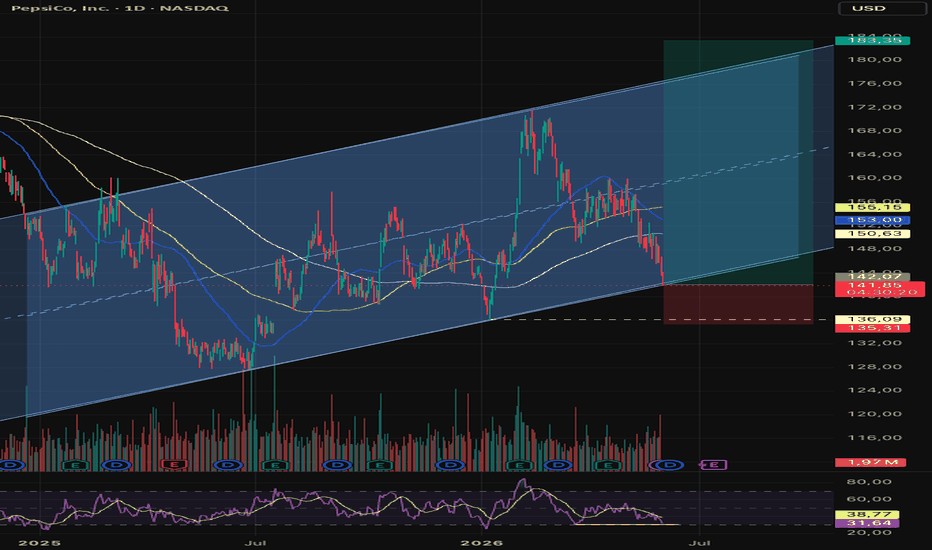Click the earnings E marker just right of Jul 2025
Image resolution: width=932 pixels, height=550 pixels.
274,464
